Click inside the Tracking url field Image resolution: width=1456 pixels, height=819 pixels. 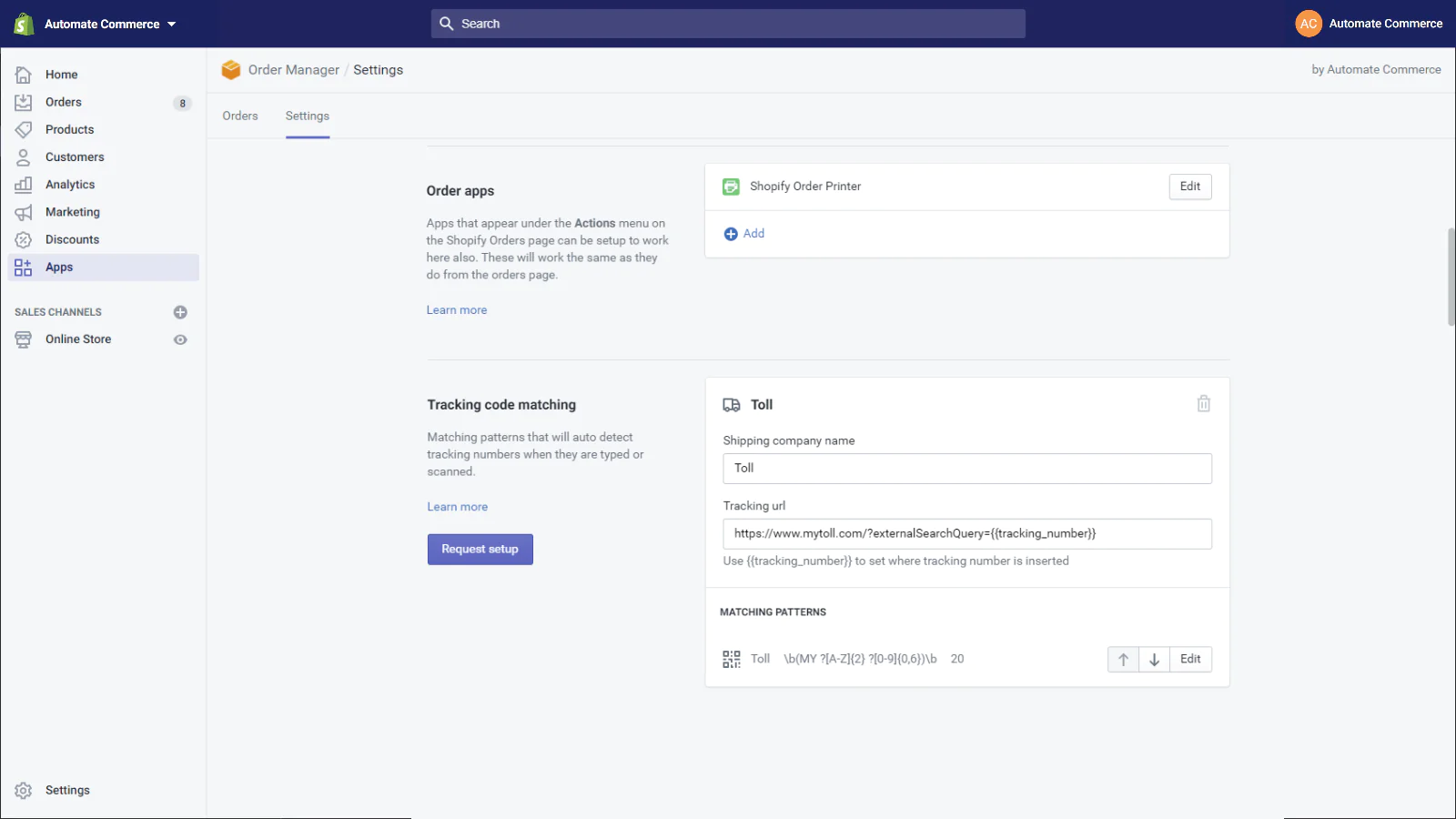point(966,533)
